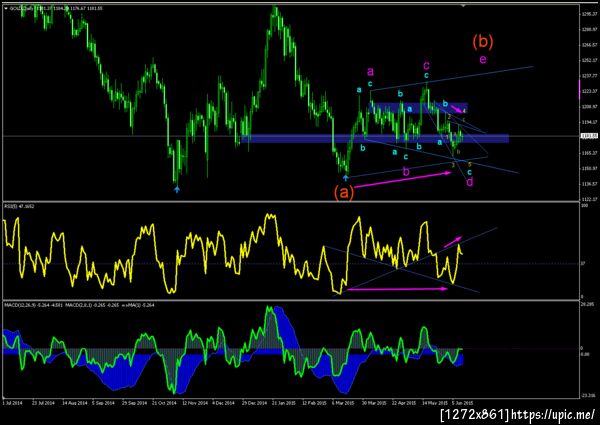Click the dropdown arrow beside GOLD,Daily title

6,8
